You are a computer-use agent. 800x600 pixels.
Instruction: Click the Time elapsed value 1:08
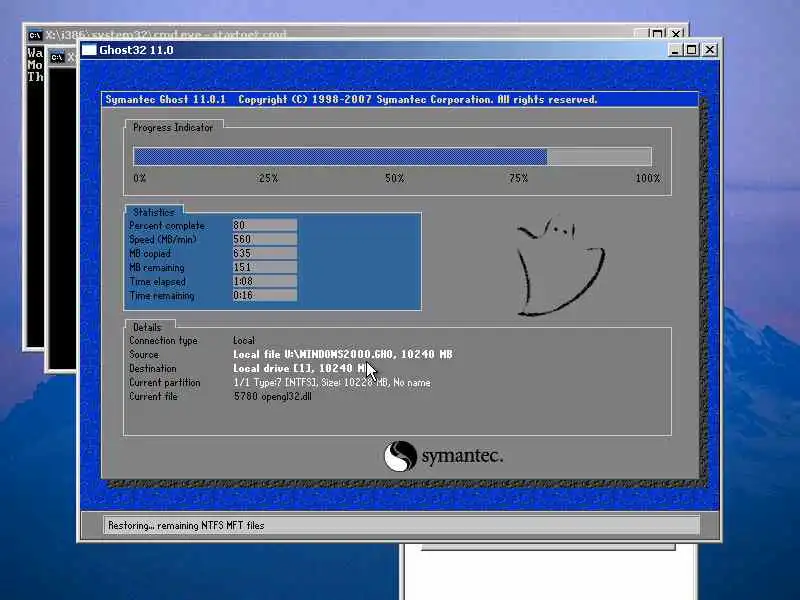click(x=265, y=281)
